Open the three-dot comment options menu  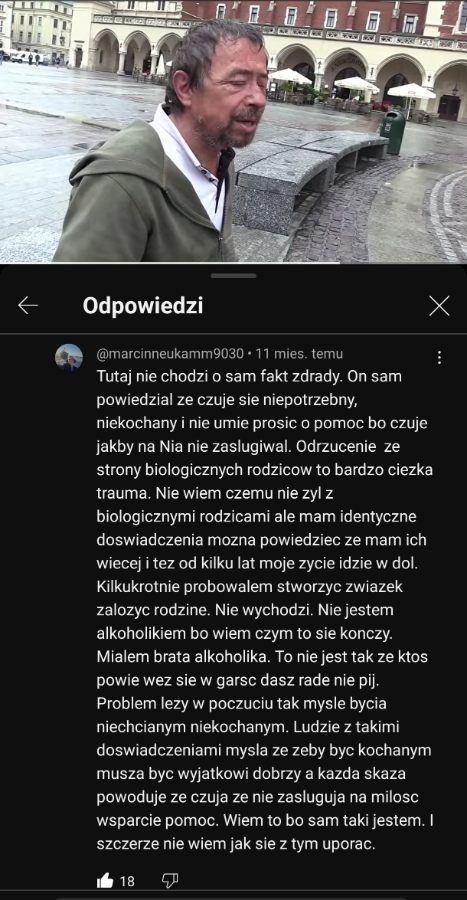[439, 358]
